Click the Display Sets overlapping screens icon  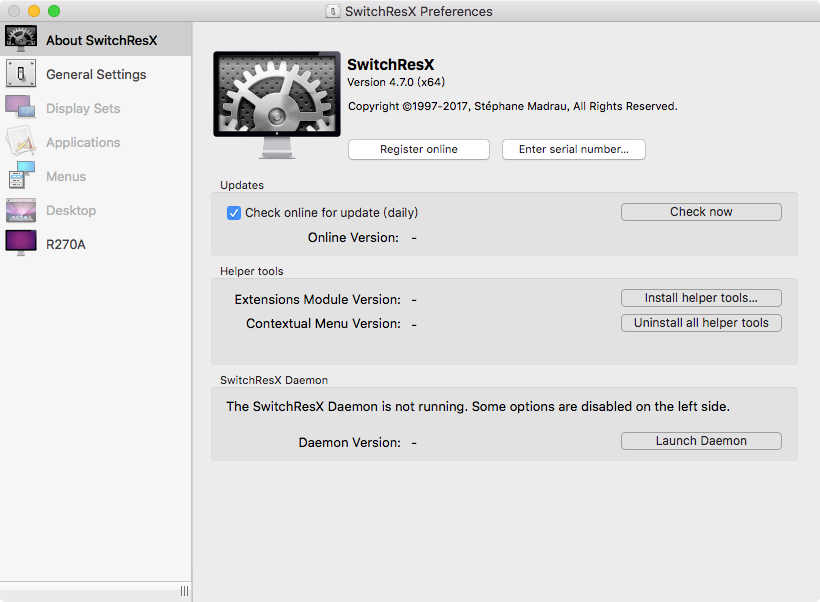click(x=20, y=107)
